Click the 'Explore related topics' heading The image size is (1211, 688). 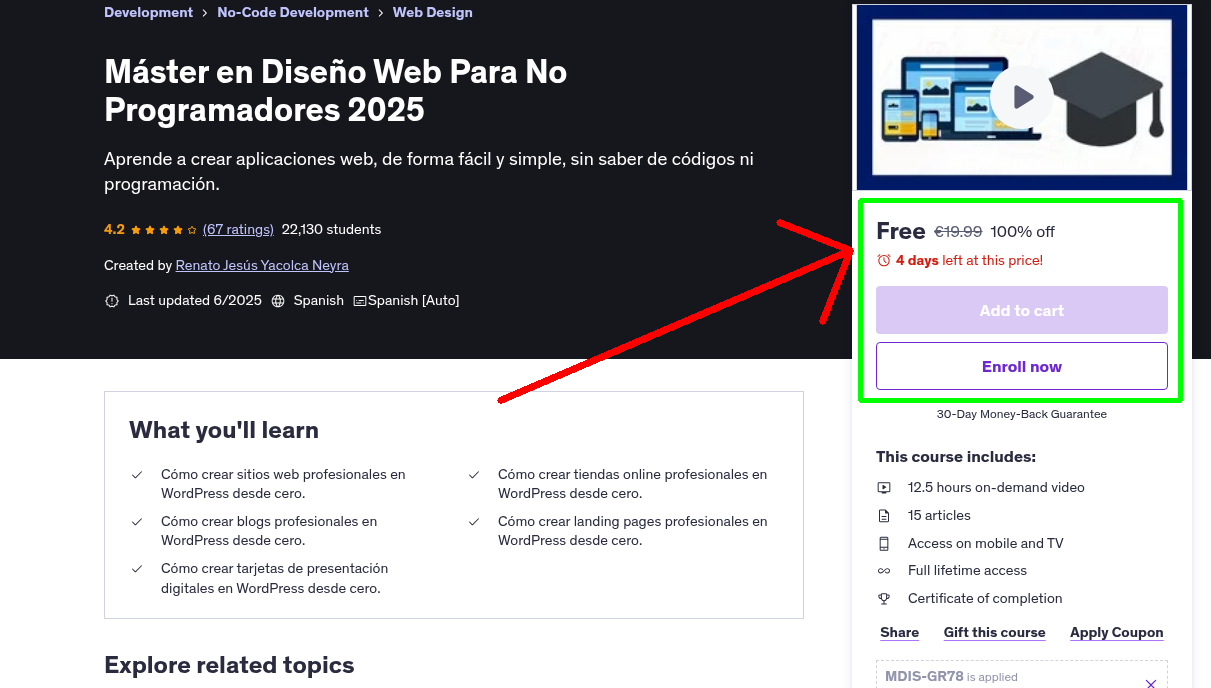click(229, 665)
